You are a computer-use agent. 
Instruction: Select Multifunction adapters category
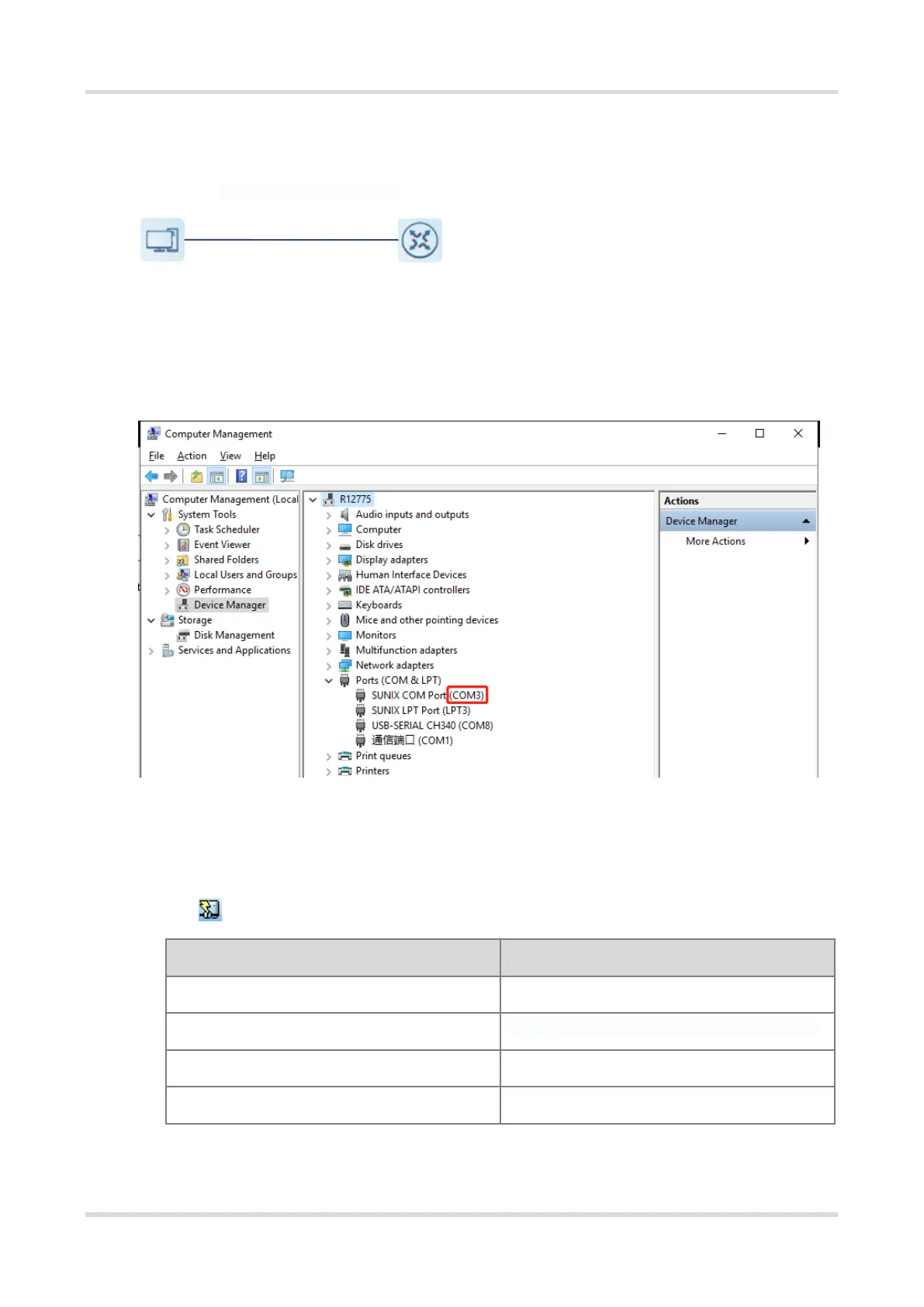pyautogui.click(x=407, y=650)
